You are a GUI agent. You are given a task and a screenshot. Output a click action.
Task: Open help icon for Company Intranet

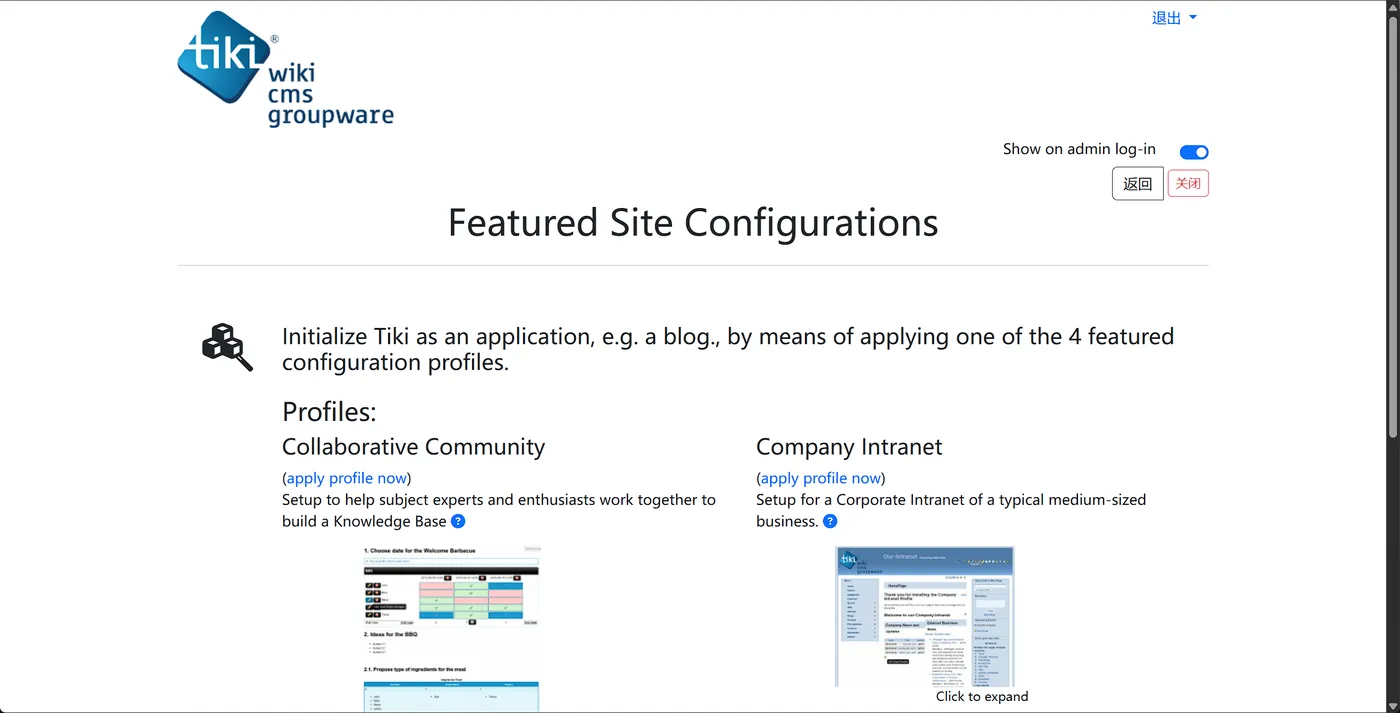point(829,521)
